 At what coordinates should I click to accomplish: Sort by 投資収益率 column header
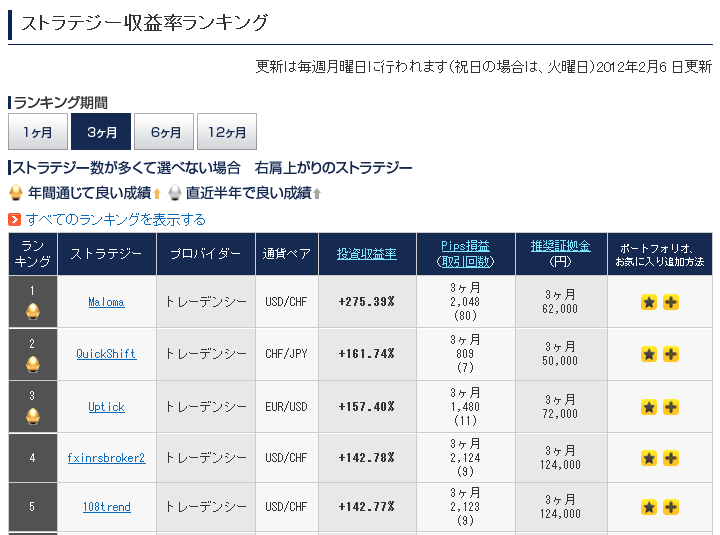tap(366, 254)
